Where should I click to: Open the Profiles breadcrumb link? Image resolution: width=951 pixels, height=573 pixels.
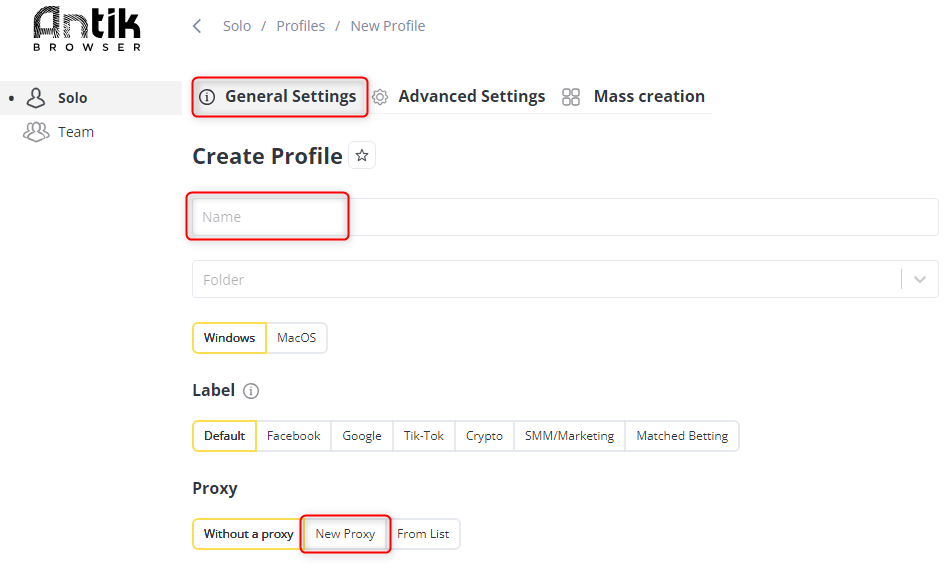pos(301,26)
